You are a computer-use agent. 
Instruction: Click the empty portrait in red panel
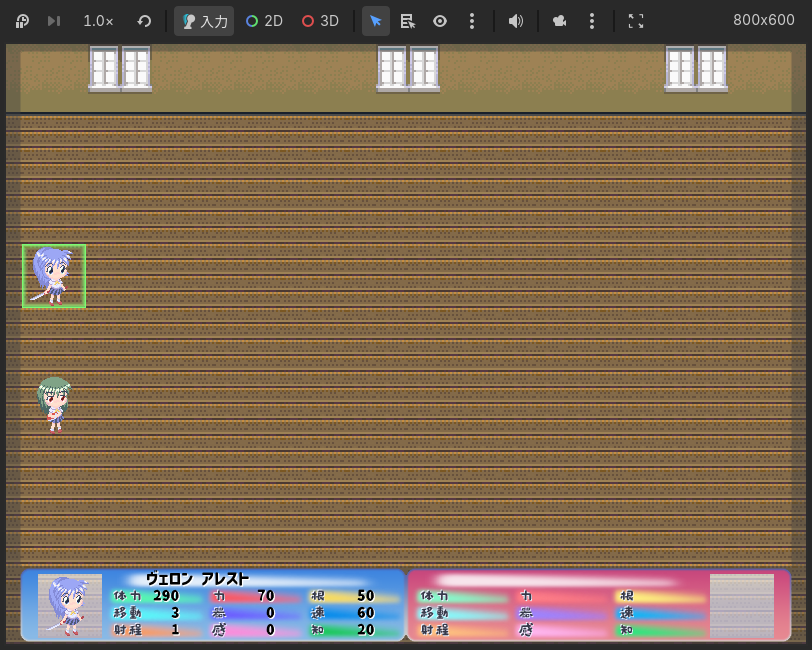pos(741,606)
